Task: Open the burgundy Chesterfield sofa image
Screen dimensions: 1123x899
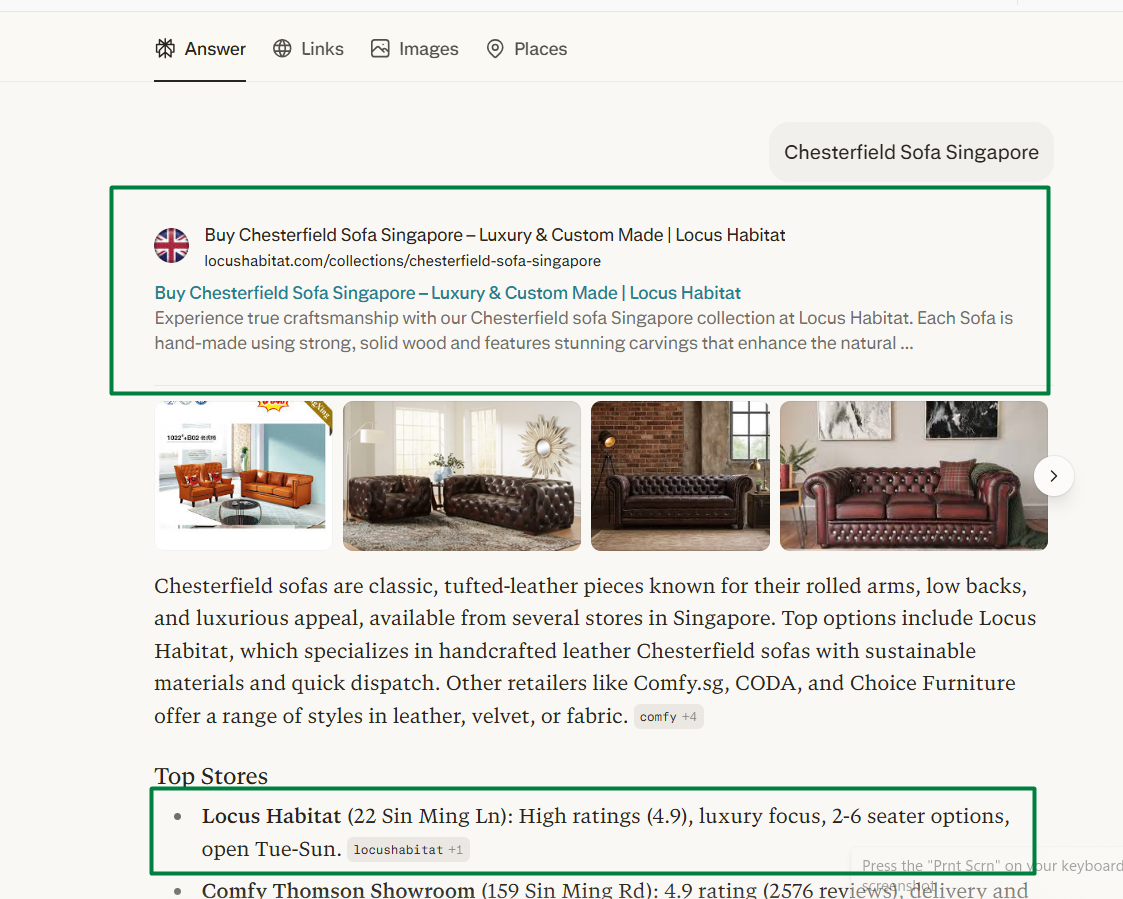Action: tap(914, 476)
